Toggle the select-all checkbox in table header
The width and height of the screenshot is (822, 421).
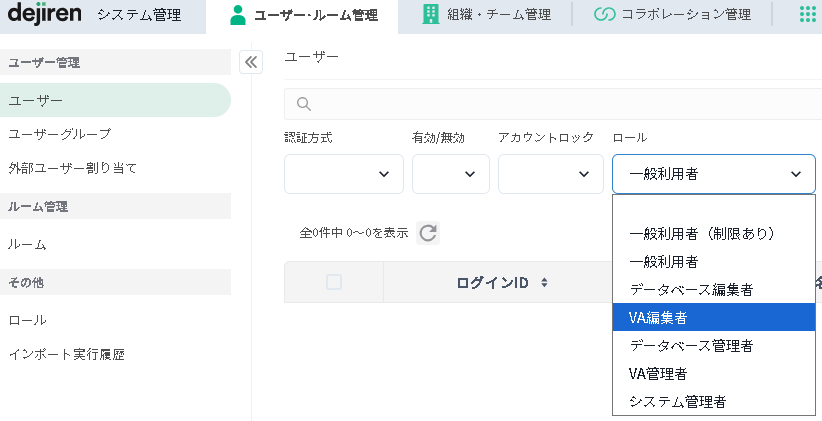(334, 283)
